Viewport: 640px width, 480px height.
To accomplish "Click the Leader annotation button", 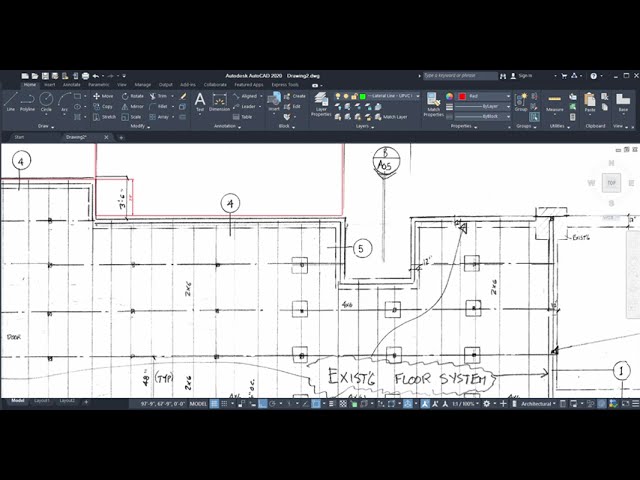I will click(x=244, y=107).
